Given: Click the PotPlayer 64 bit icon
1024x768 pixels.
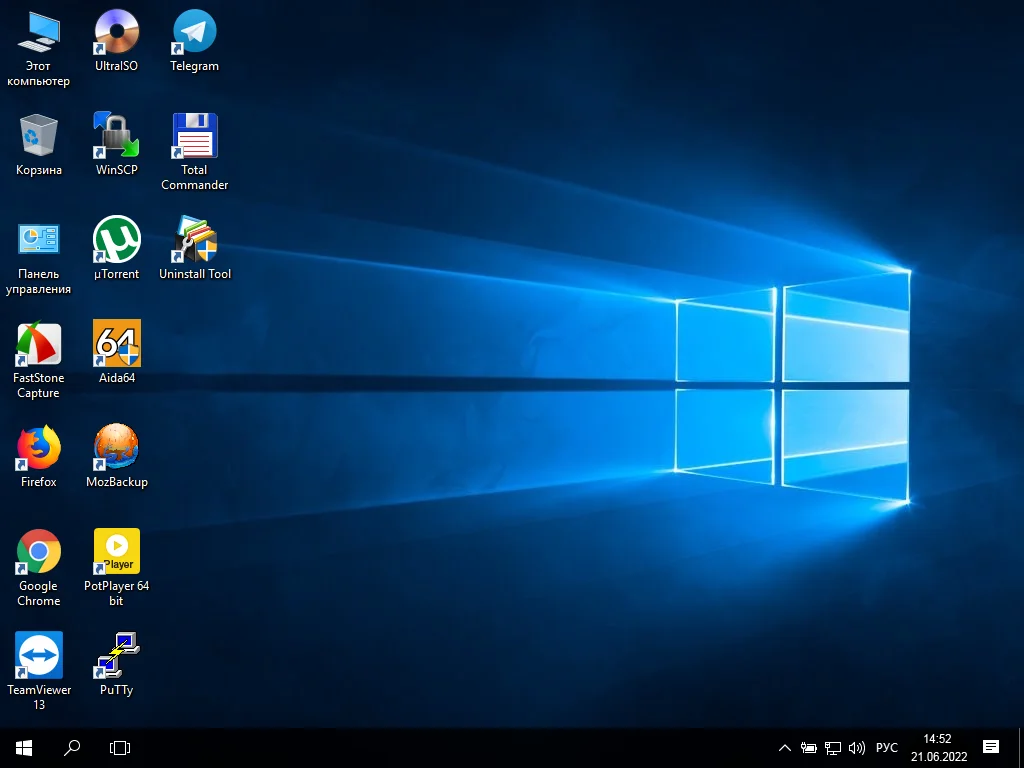Looking at the screenshot, I should point(116,552).
